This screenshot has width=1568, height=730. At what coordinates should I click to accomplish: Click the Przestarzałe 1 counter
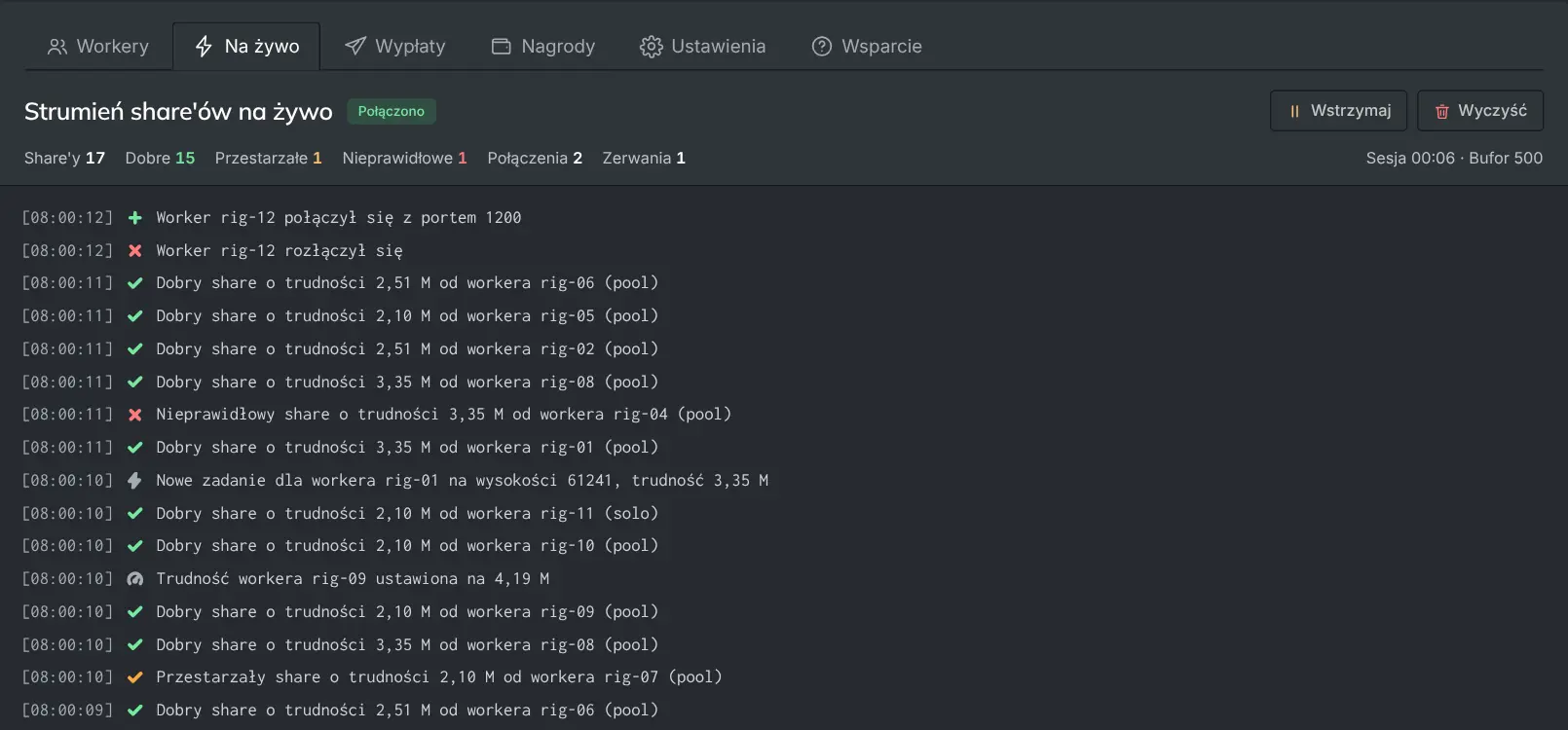[268, 158]
